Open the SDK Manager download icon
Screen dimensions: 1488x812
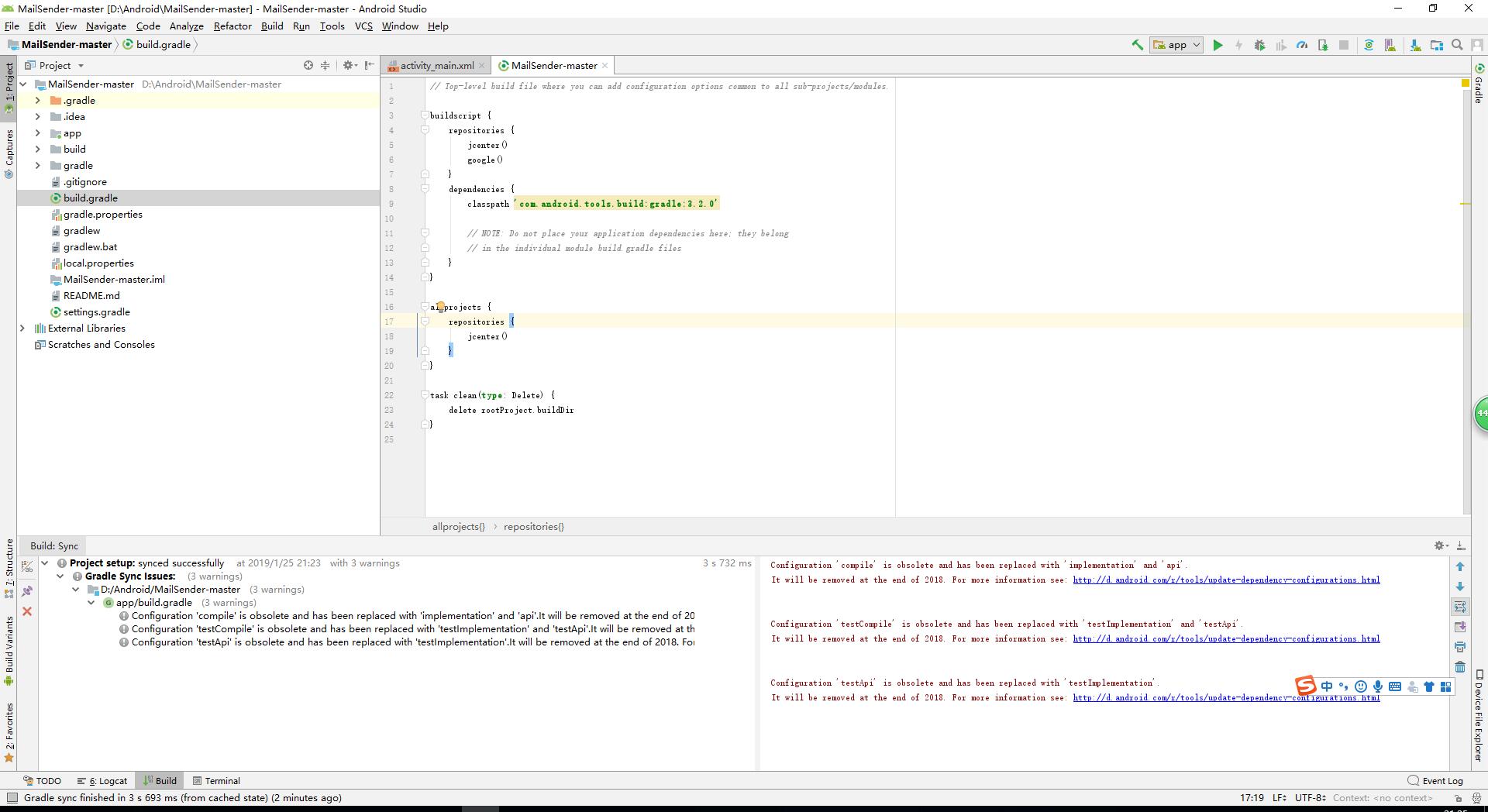click(x=1415, y=45)
